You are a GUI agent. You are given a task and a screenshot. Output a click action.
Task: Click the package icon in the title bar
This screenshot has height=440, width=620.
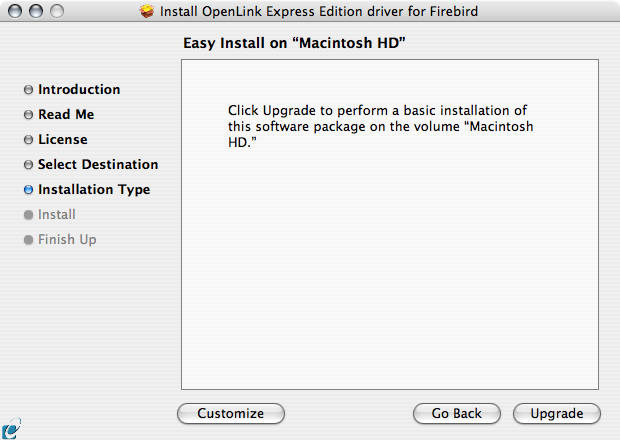(x=149, y=11)
